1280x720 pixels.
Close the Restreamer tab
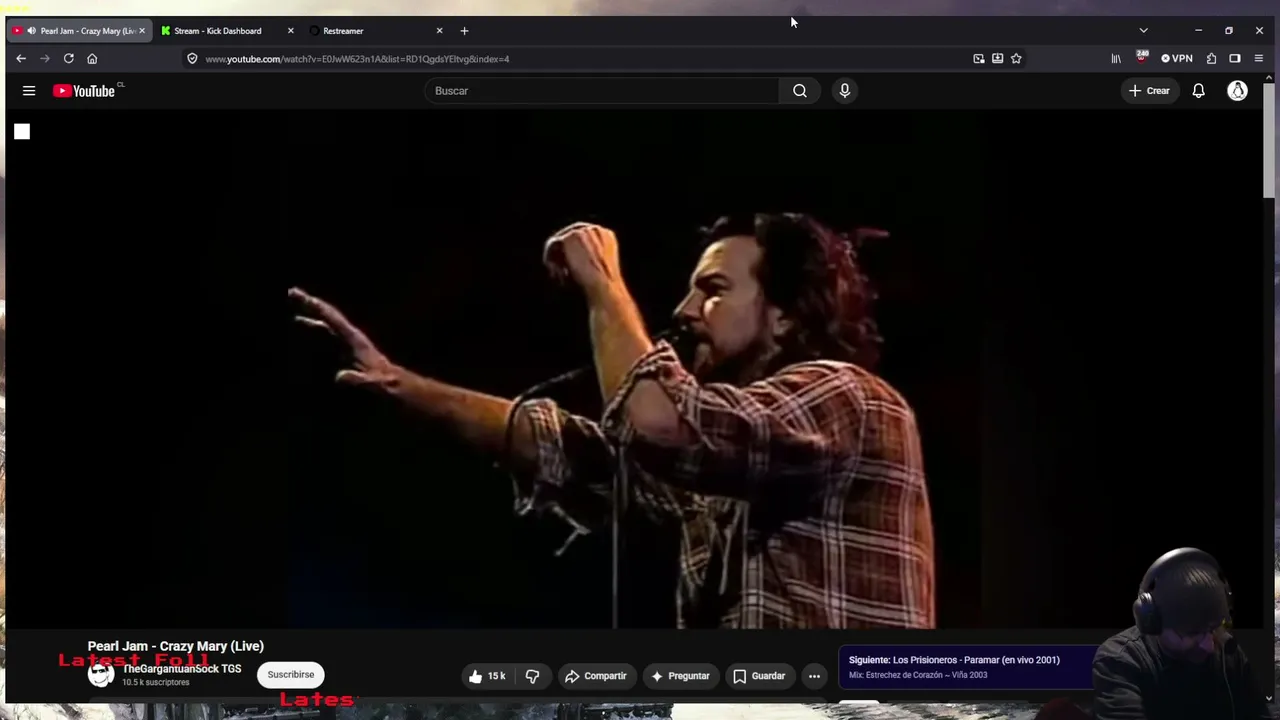(x=439, y=31)
